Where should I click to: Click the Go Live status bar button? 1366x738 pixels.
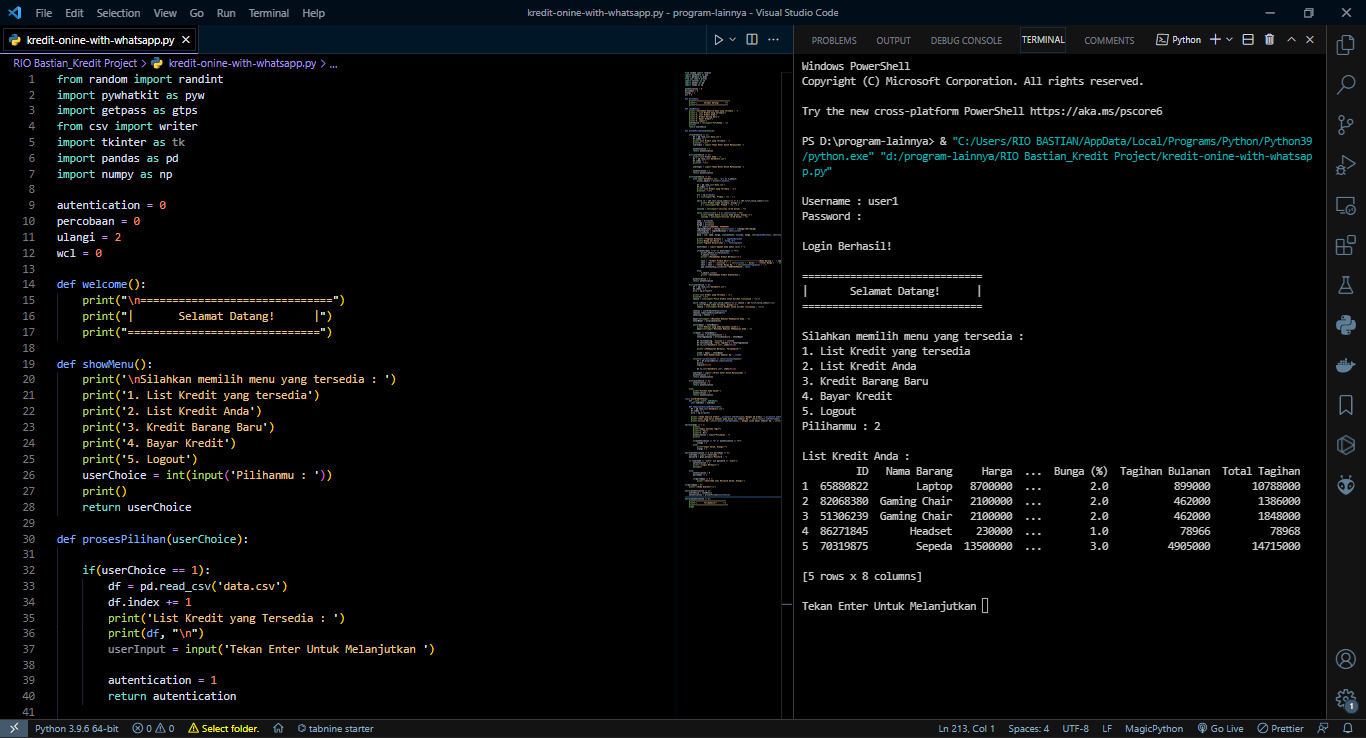pos(1220,728)
